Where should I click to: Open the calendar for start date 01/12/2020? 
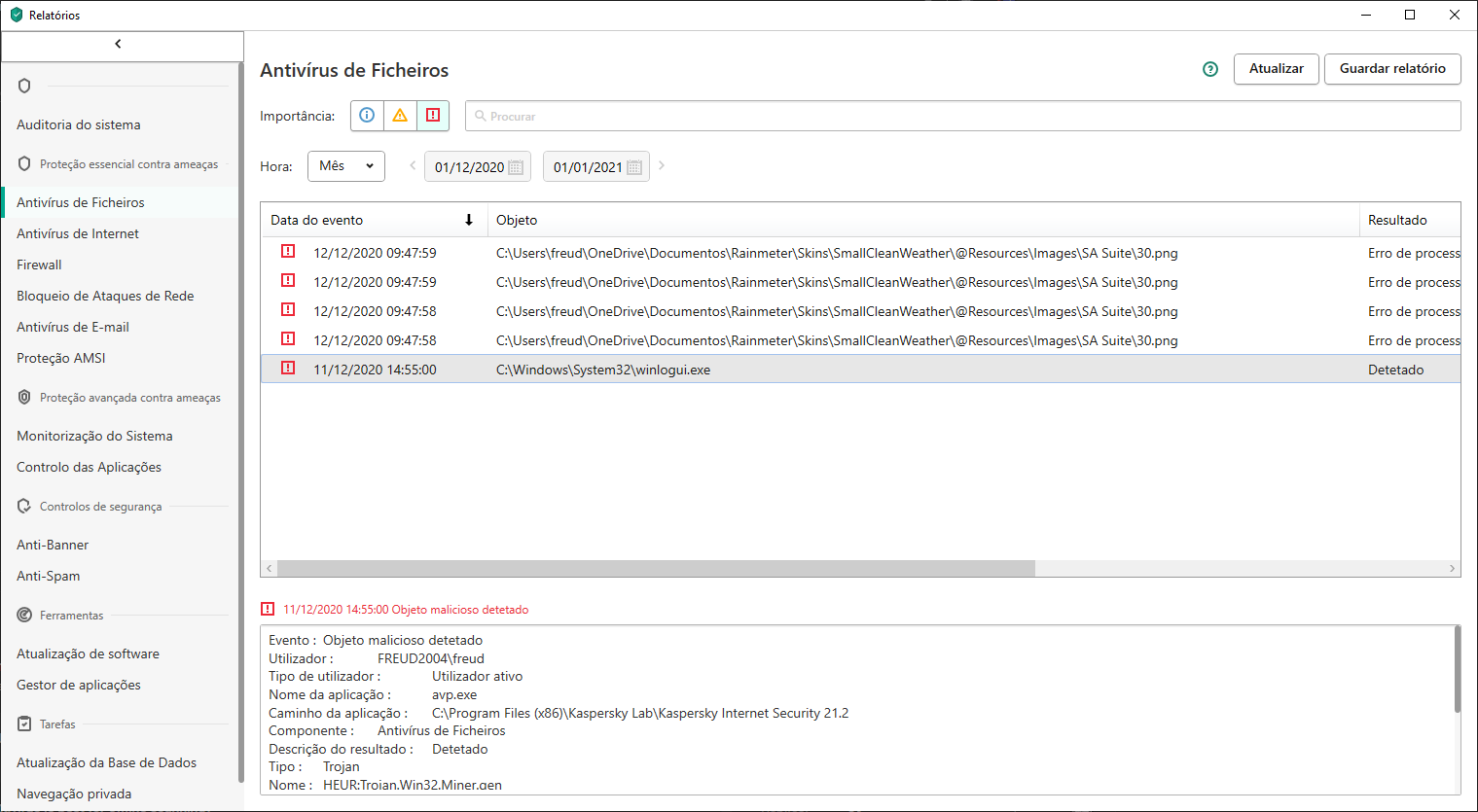tap(516, 167)
